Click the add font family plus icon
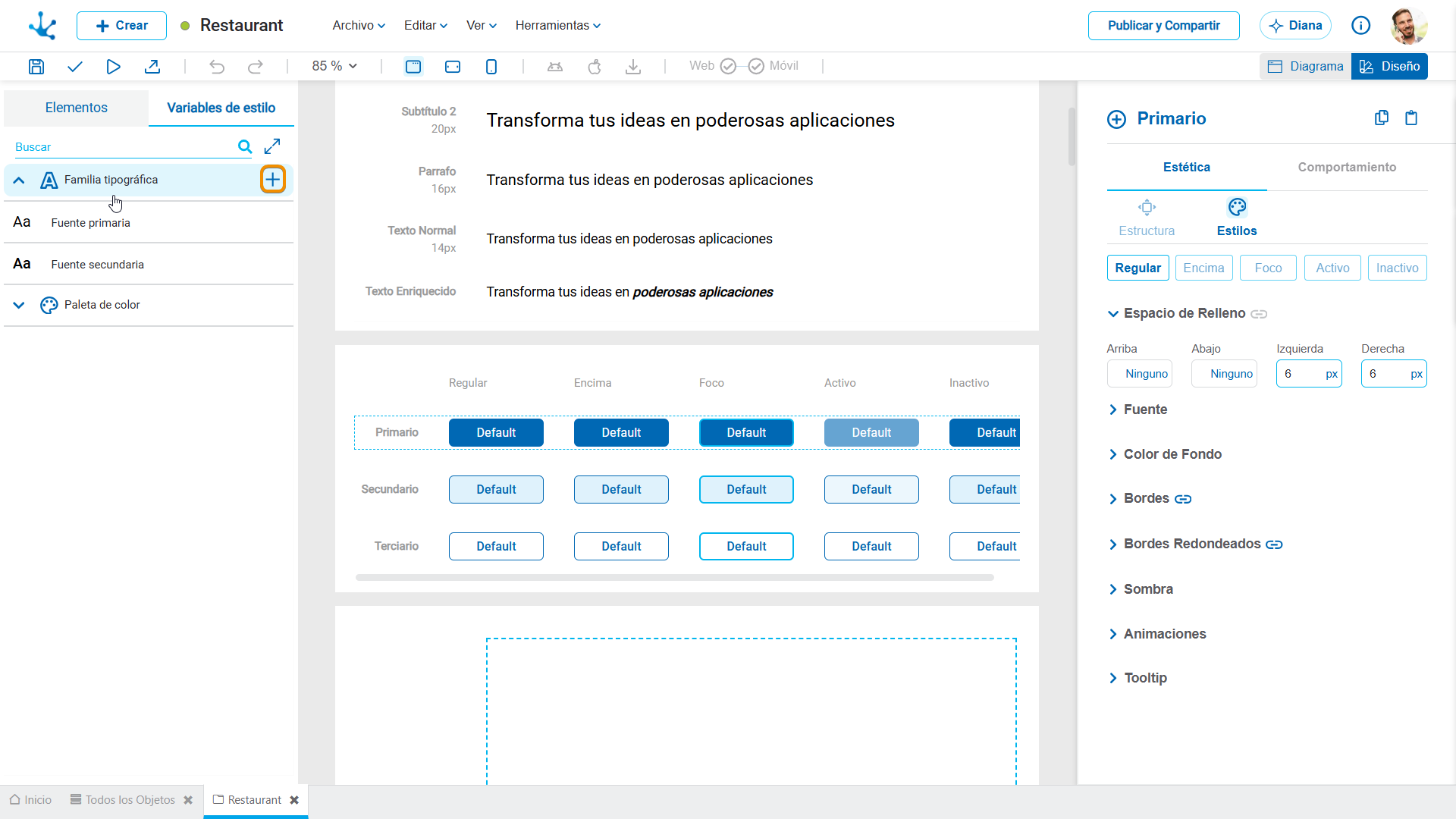This screenshot has height=819, width=1456. coord(273,180)
